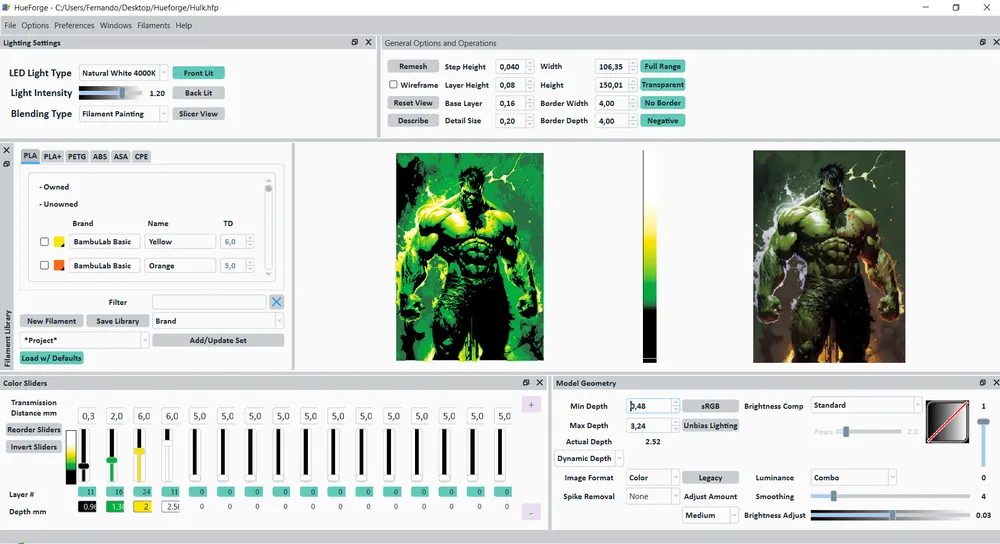Close the Filament Library panel
Screen dimensions: 1000x544
pyautogui.click(x=6, y=151)
